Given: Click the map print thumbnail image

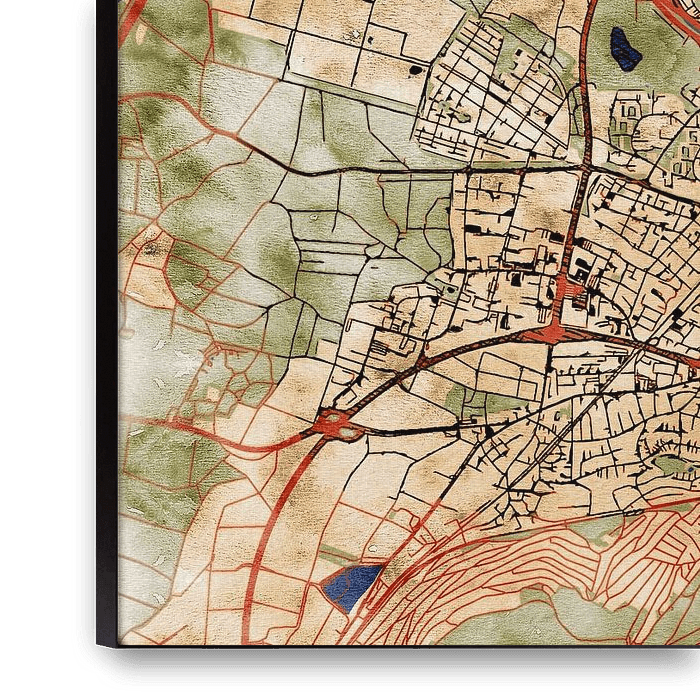Looking at the screenshot, I should 400,320.
